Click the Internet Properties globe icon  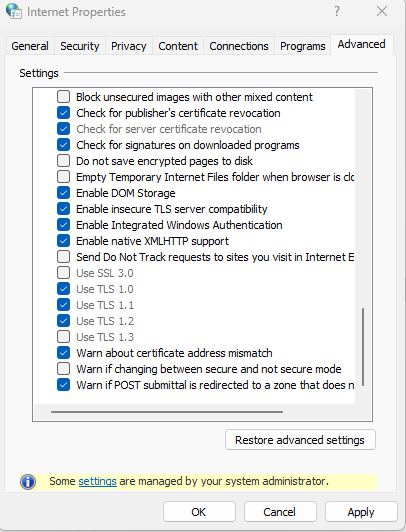coord(14,11)
